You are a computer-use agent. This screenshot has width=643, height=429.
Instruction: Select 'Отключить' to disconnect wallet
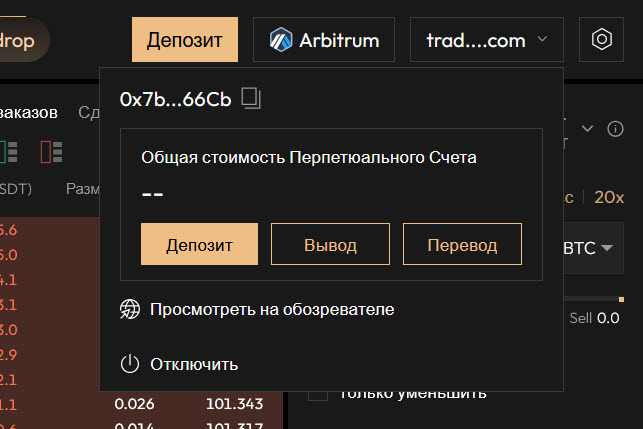[x=194, y=364]
